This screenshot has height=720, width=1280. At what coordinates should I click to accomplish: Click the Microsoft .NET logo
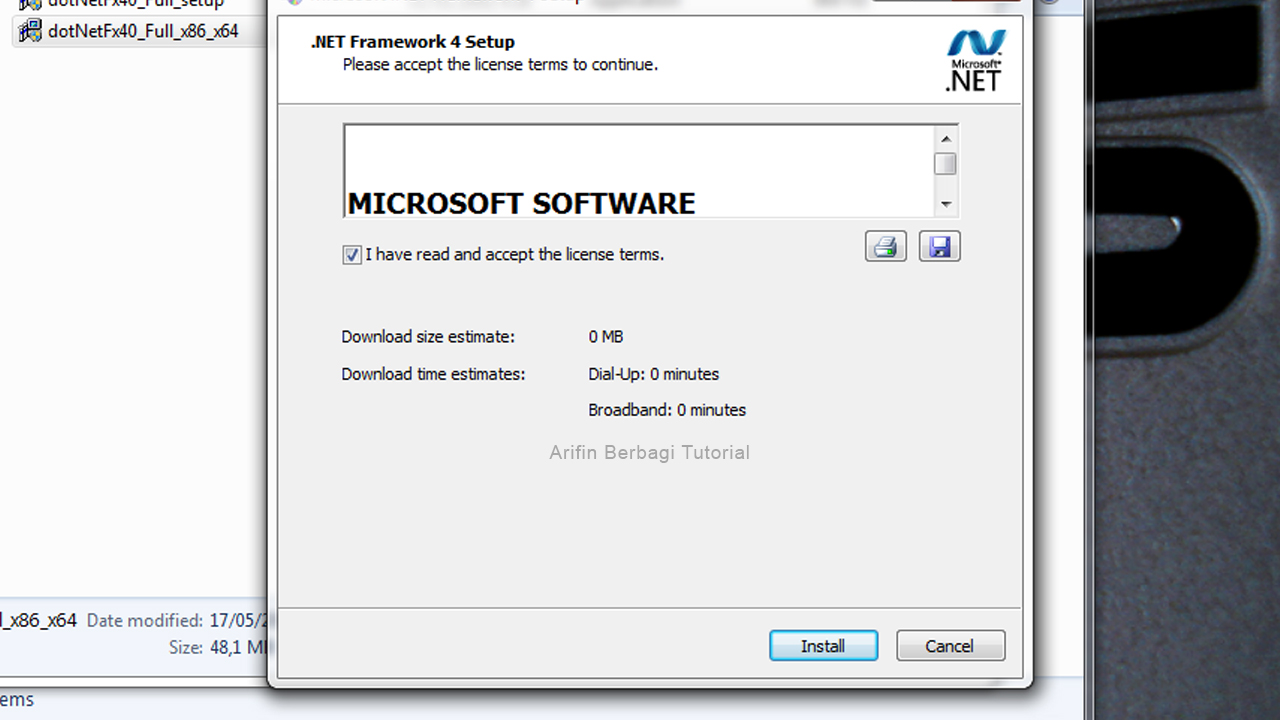[974, 61]
